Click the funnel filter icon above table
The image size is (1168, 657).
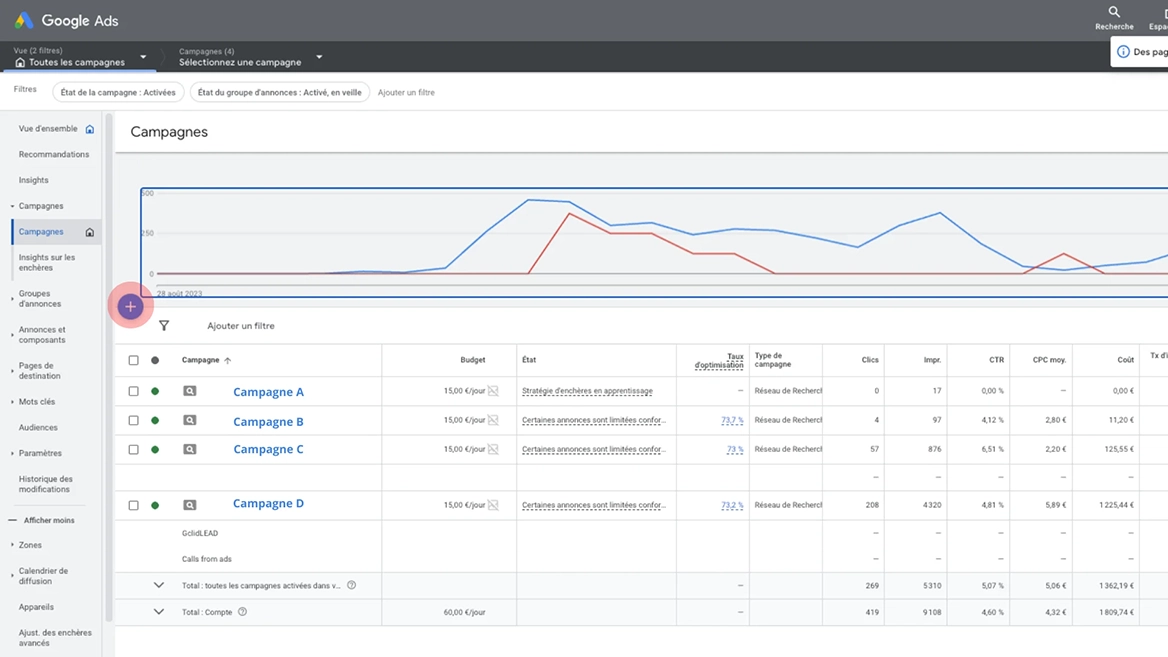point(164,326)
